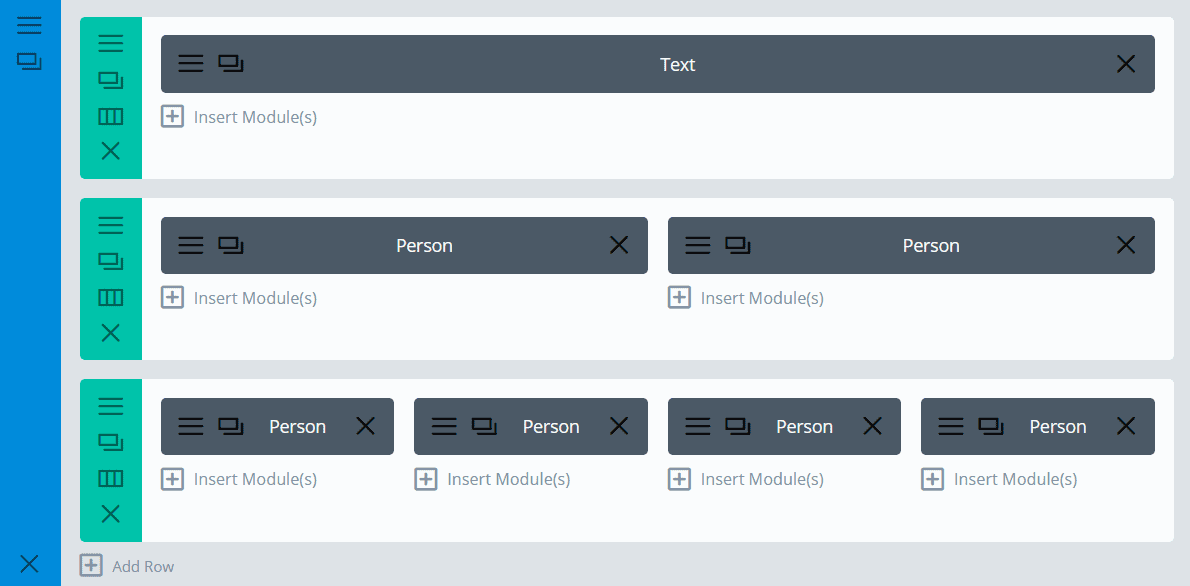Delete the four-column Person row
This screenshot has height=586, width=1190.
point(110,514)
